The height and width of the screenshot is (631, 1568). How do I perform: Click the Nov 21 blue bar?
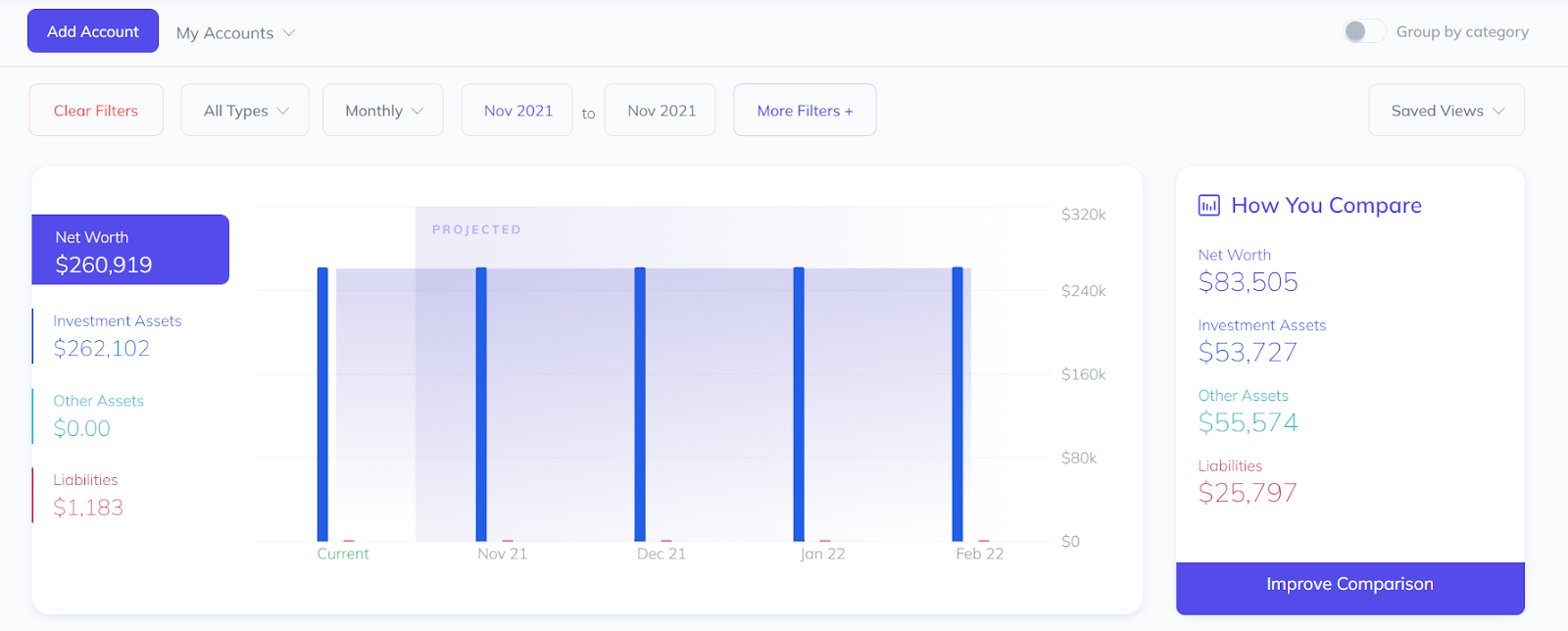[x=481, y=404]
